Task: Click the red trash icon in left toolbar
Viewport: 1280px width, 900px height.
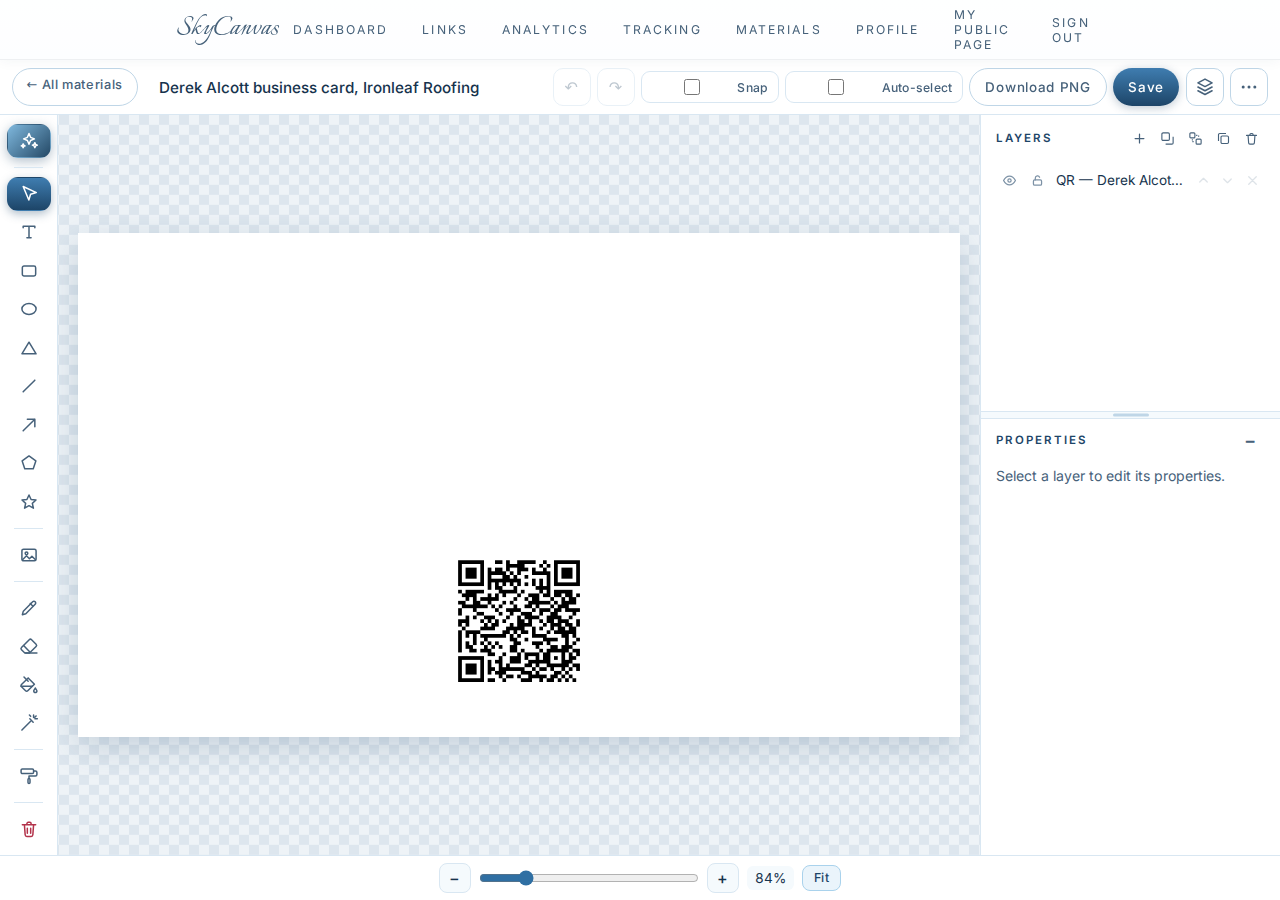Action: [29, 829]
